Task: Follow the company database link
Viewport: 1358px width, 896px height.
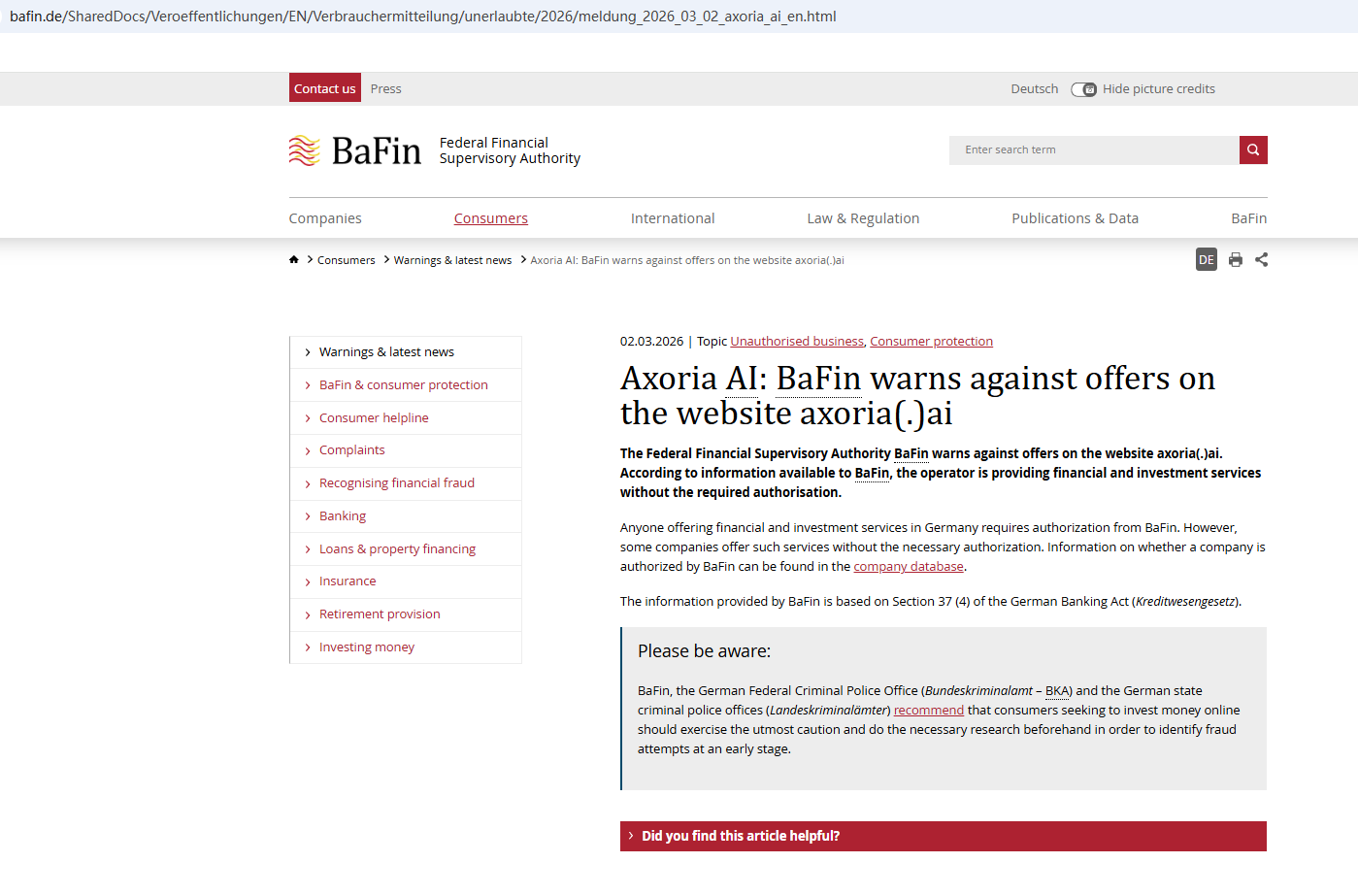Action: tap(909, 566)
